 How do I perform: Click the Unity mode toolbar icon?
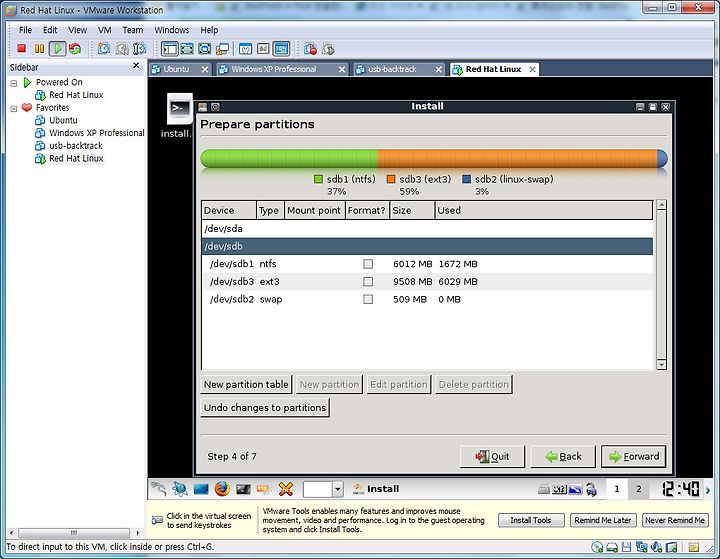pos(223,49)
